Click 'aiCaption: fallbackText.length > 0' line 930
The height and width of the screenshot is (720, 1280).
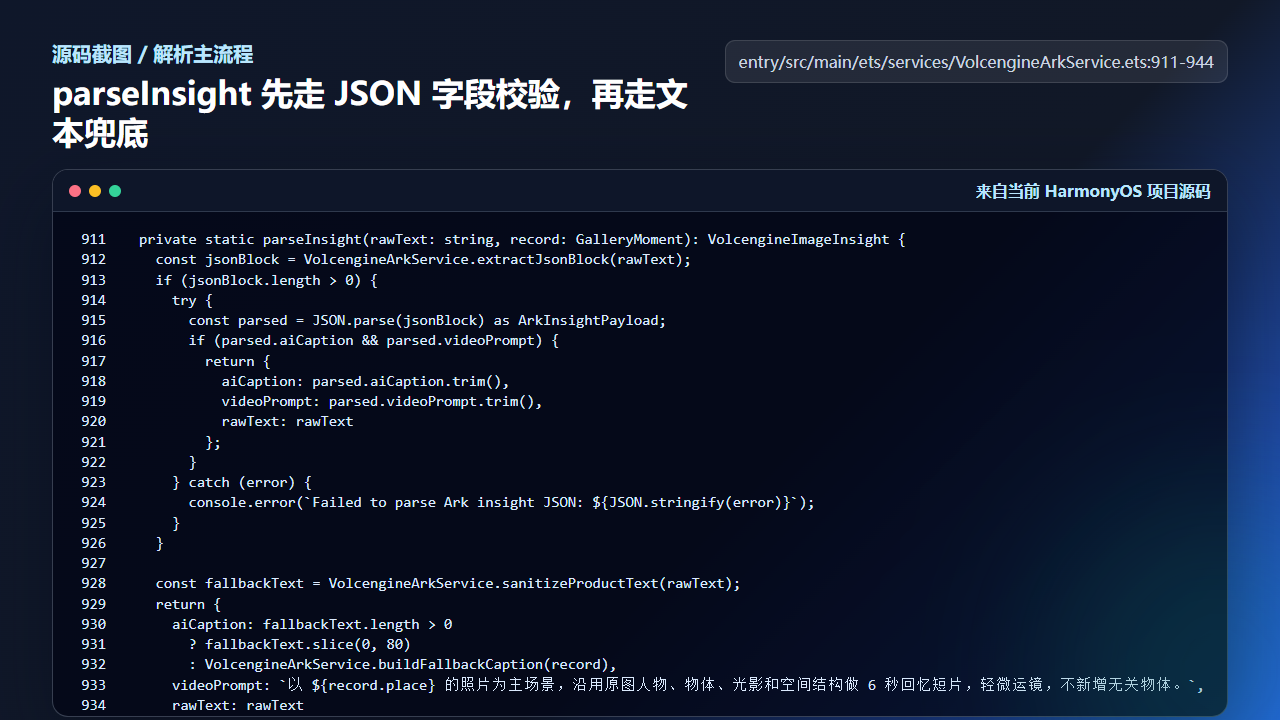[312, 624]
